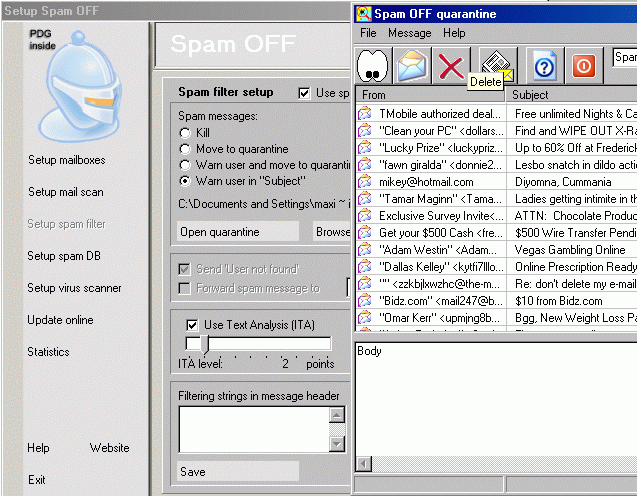
Task: Open the File menu in quarantine window
Action: coord(368,33)
